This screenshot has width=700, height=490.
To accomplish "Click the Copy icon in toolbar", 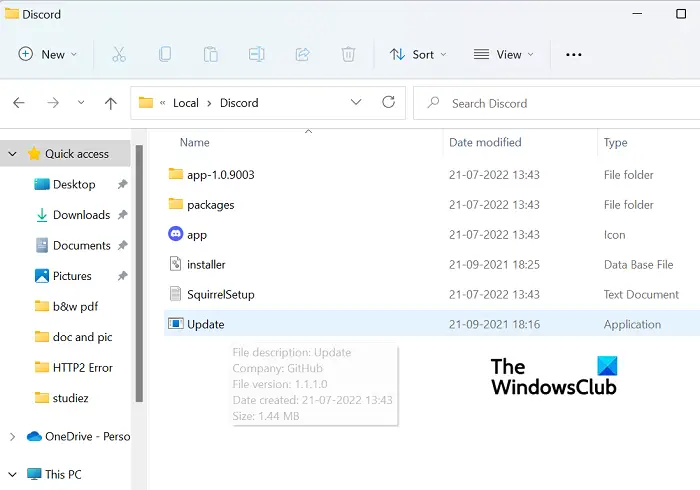I will point(165,54).
